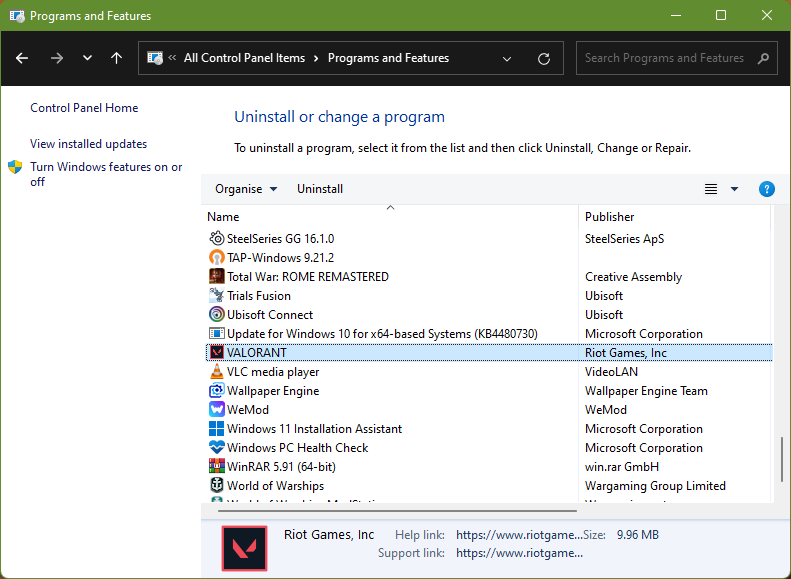Click the Trials Fusion icon
This screenshot has width=791, height=579.
pos(216,295)
